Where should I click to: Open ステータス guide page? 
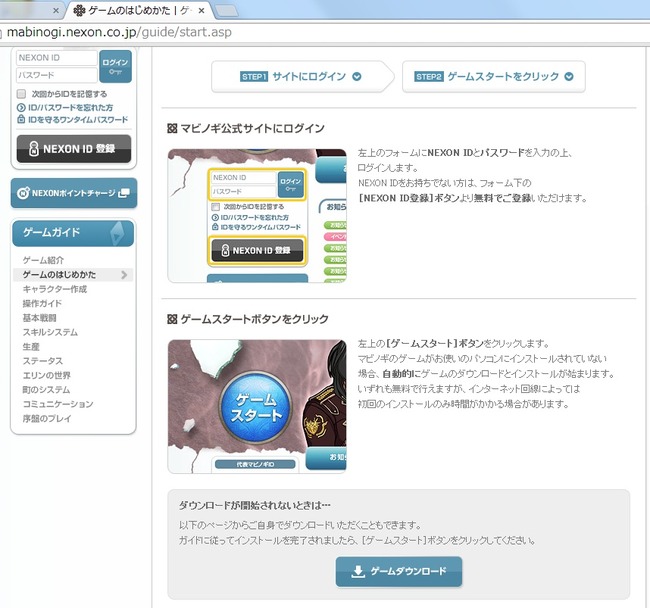coord(43,361)
